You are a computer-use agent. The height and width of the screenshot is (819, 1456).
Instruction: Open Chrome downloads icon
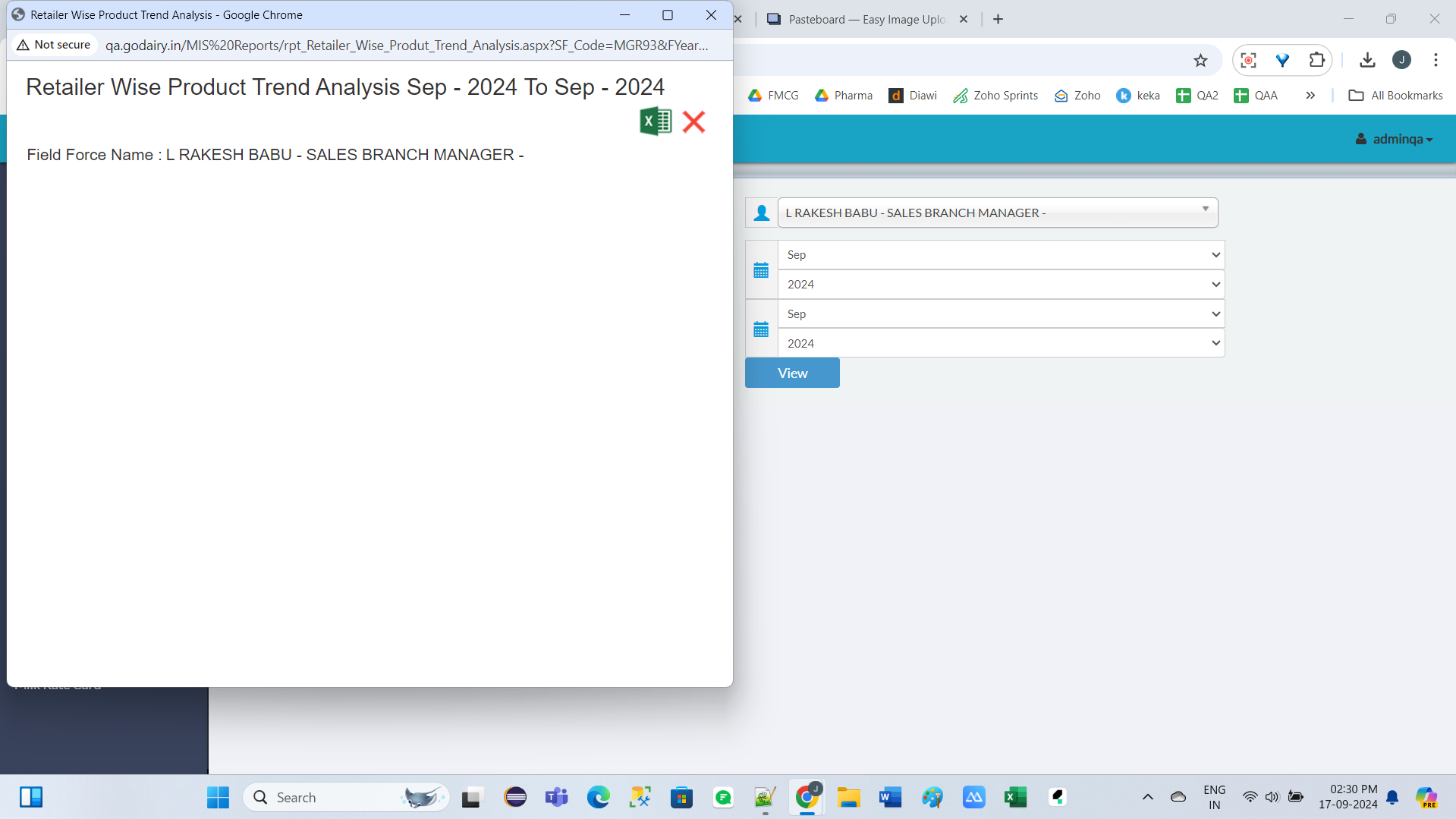coord(1367,61)
